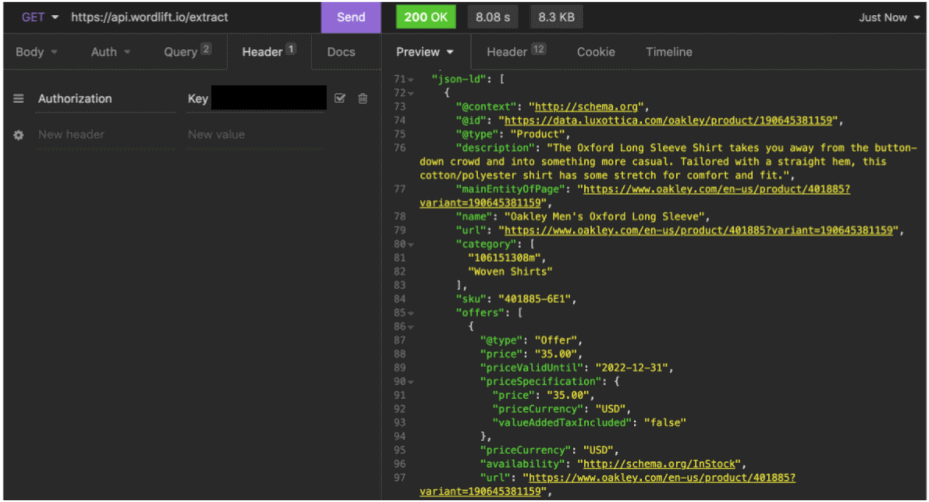The width and height of the screenshot is (929, 502).
Task: Select the @type "Offer" value
Action: click(x=555, y=340)
